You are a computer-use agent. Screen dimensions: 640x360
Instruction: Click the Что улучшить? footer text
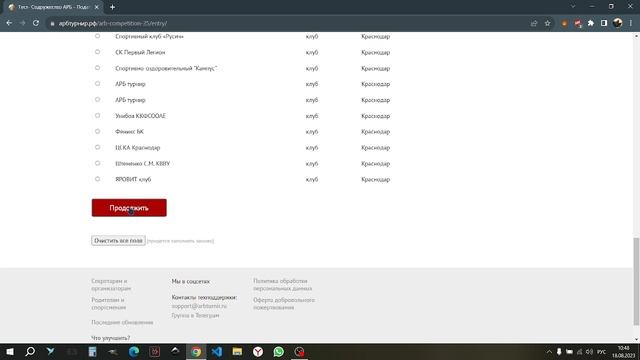pos(111,338)
